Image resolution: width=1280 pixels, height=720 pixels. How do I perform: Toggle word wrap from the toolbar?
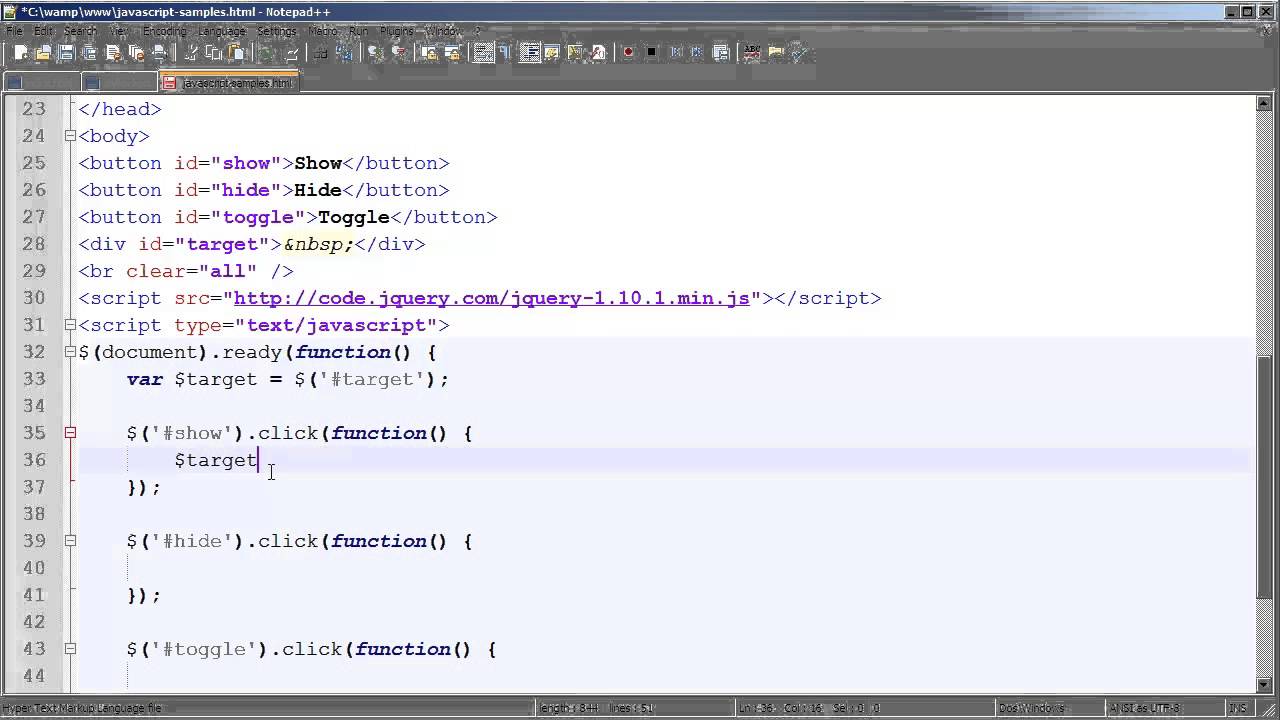pyautogui.click(x=481, y=52)
